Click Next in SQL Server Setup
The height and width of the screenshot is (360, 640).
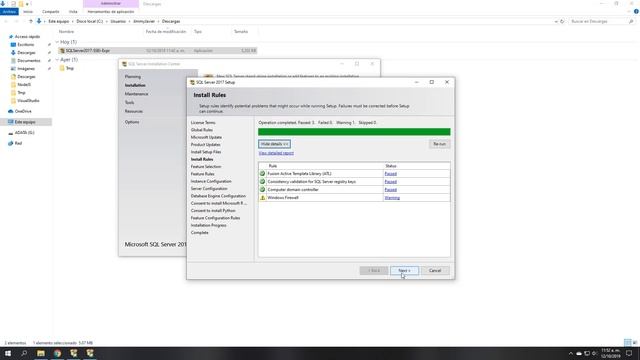404,270
